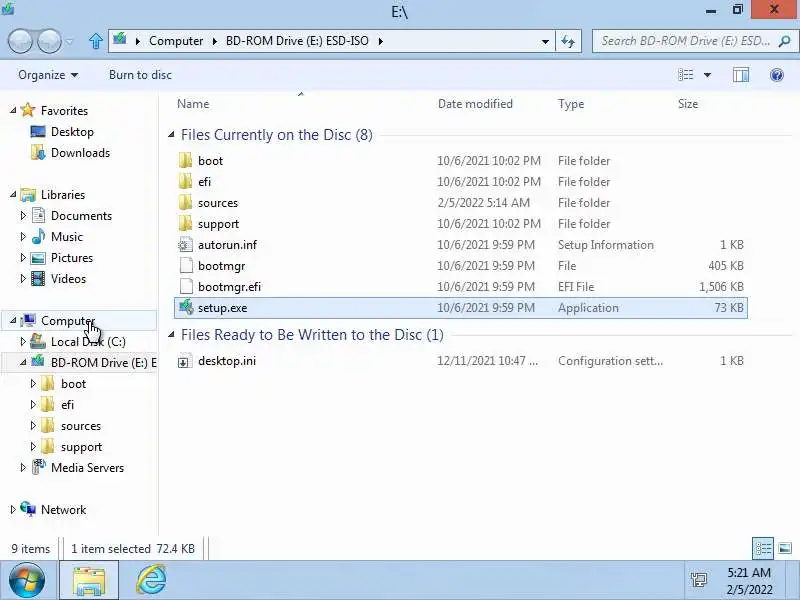
Task: Expand Local Disk (C:) node
Action: (23, 342)
